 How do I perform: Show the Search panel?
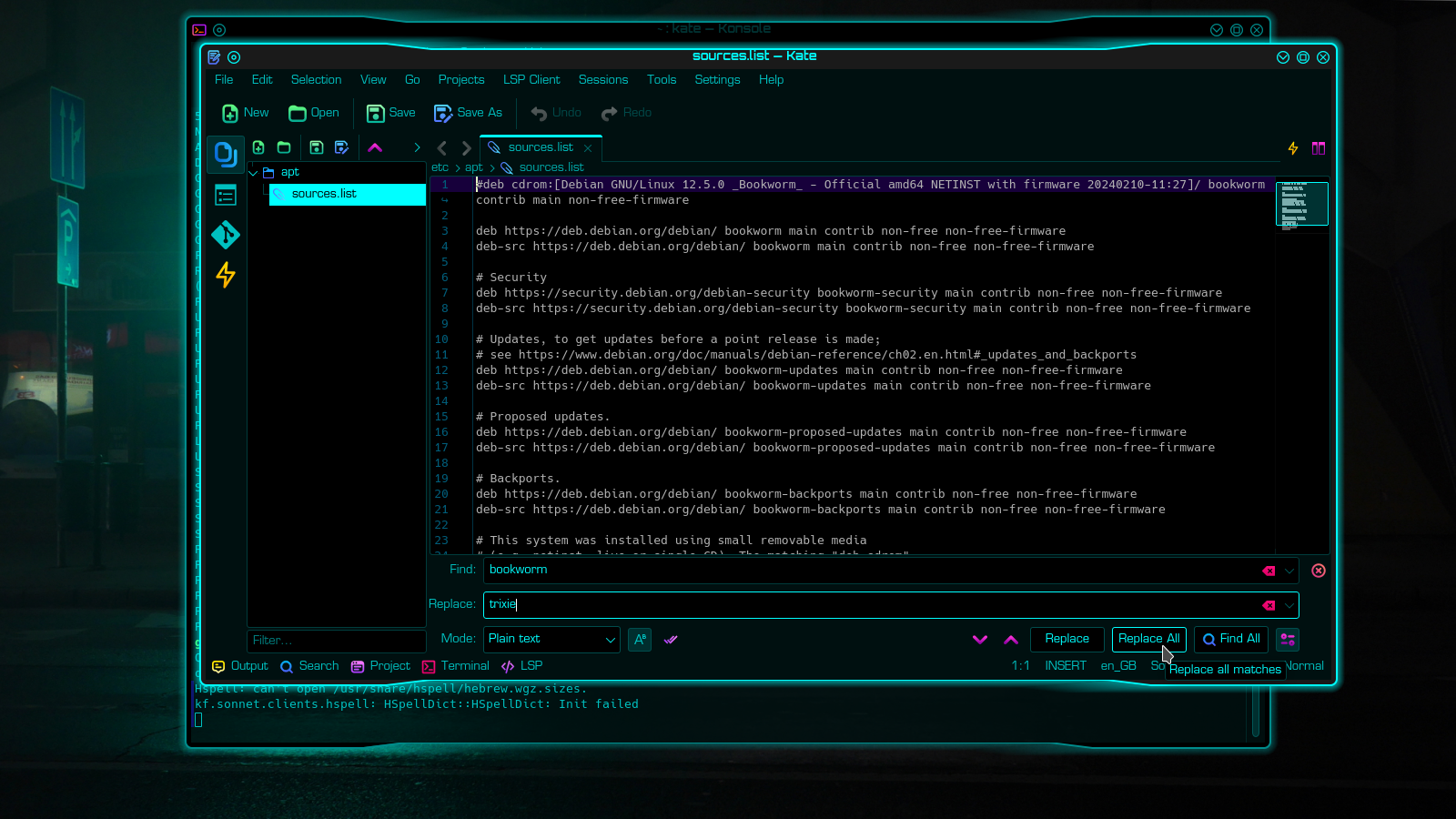[309, 666]
